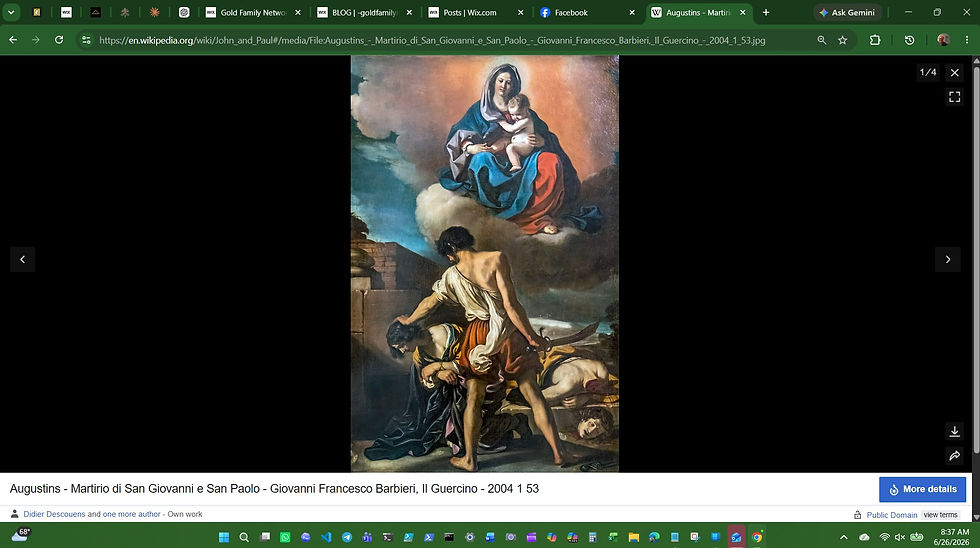Switch to the pinned white Wix tab

pos(66,12)
